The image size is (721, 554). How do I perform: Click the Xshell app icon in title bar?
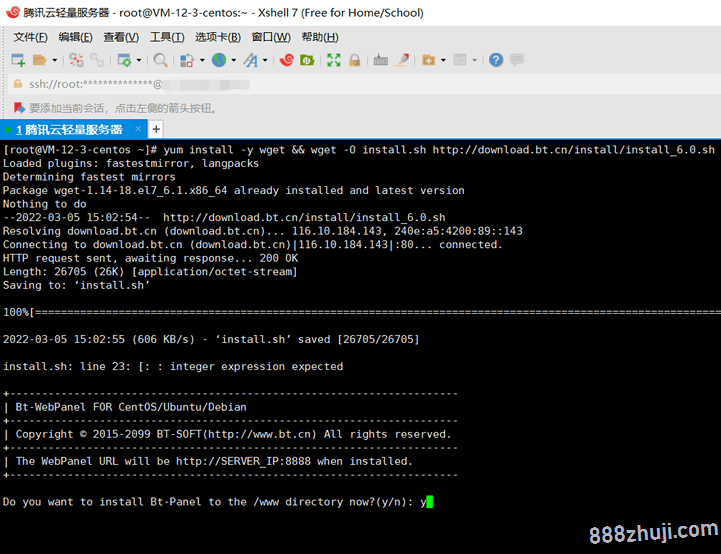[12, 12]
